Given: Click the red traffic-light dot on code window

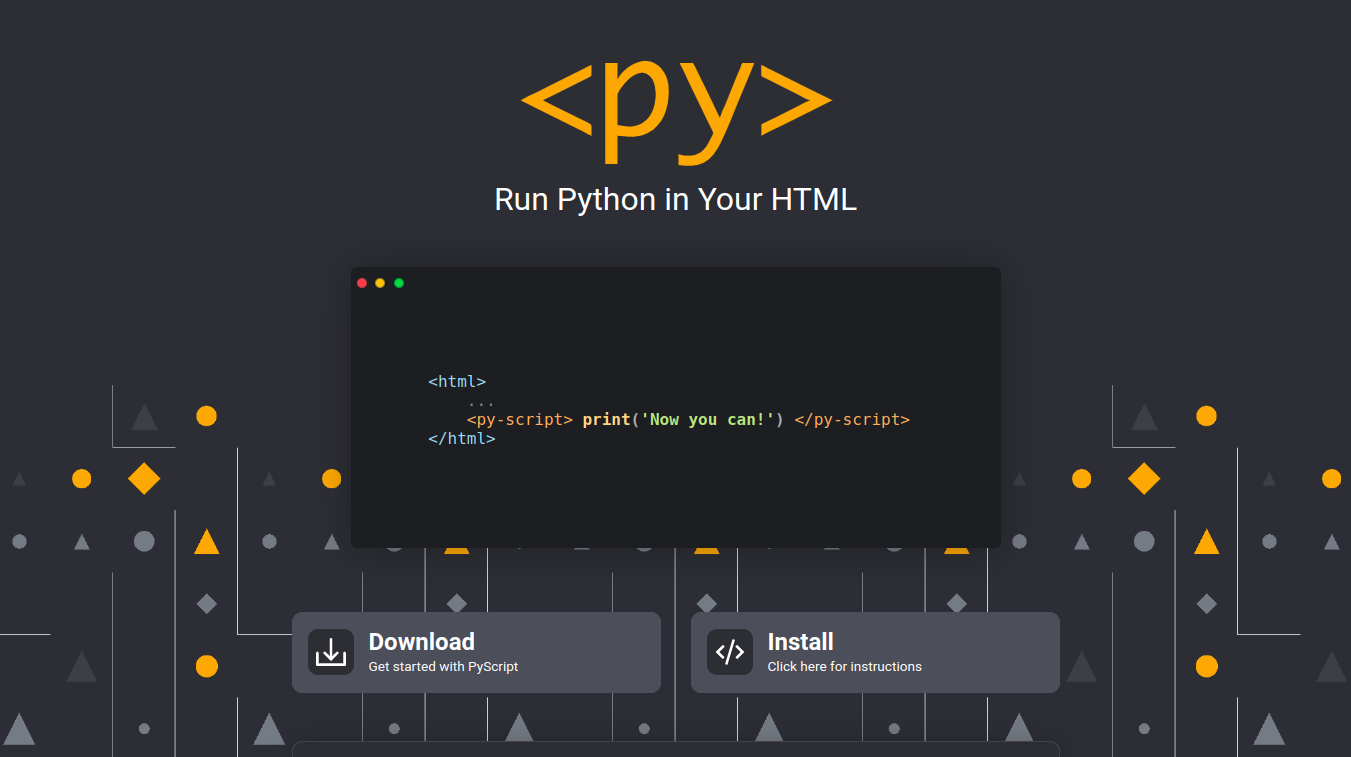Looking at the screenshot, I should click(361, 282).
